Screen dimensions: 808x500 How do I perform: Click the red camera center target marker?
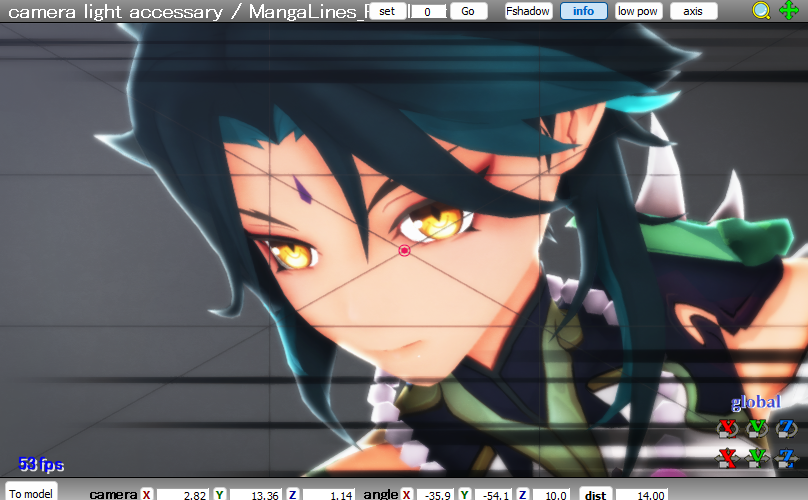coord(405,250)
